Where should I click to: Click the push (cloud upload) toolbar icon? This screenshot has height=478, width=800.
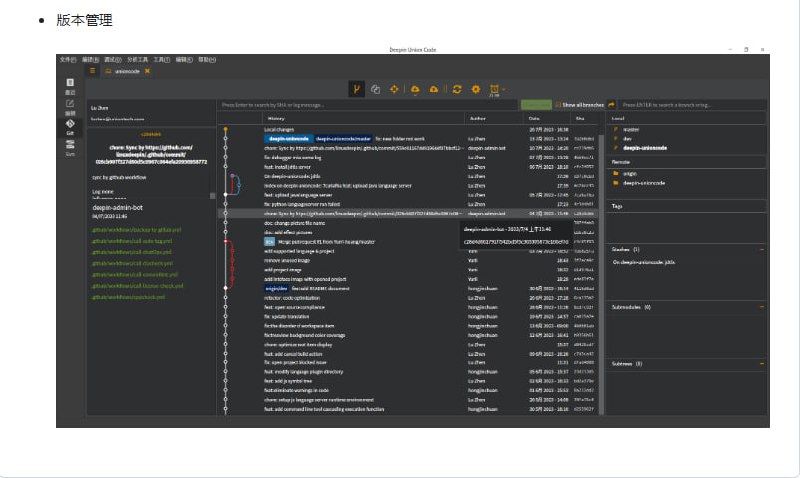click(434, 90)
